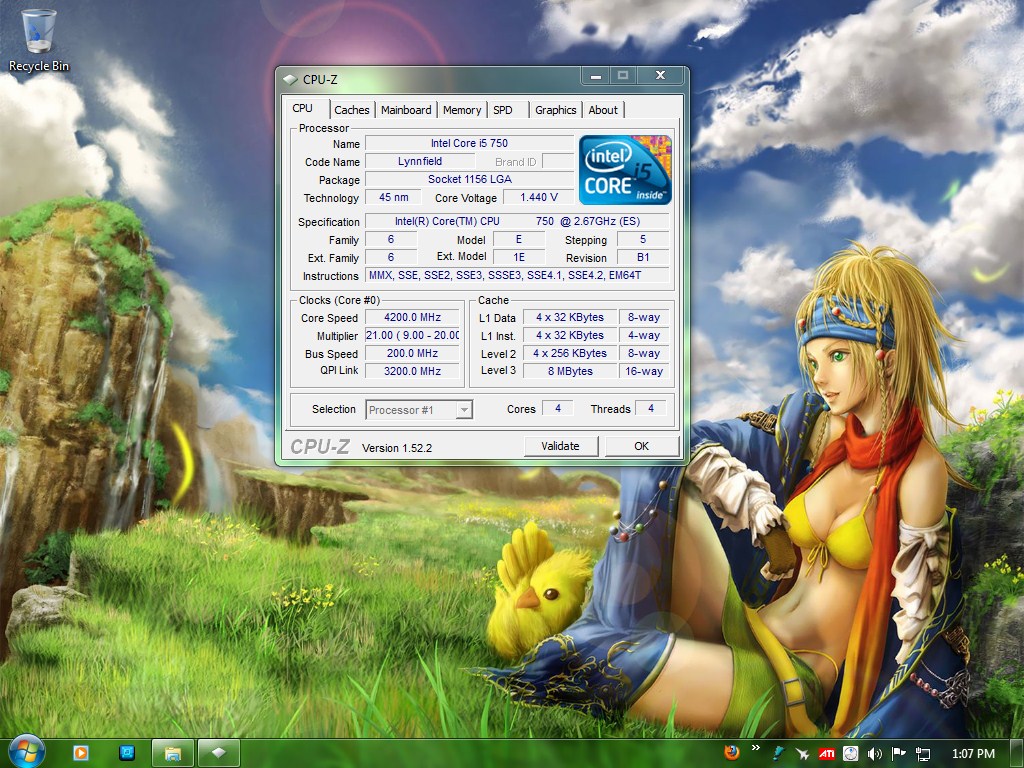Click the Ext. Model value '1E'
The height and width of the screenshot is (768, 1024).
tap(519, 257)
